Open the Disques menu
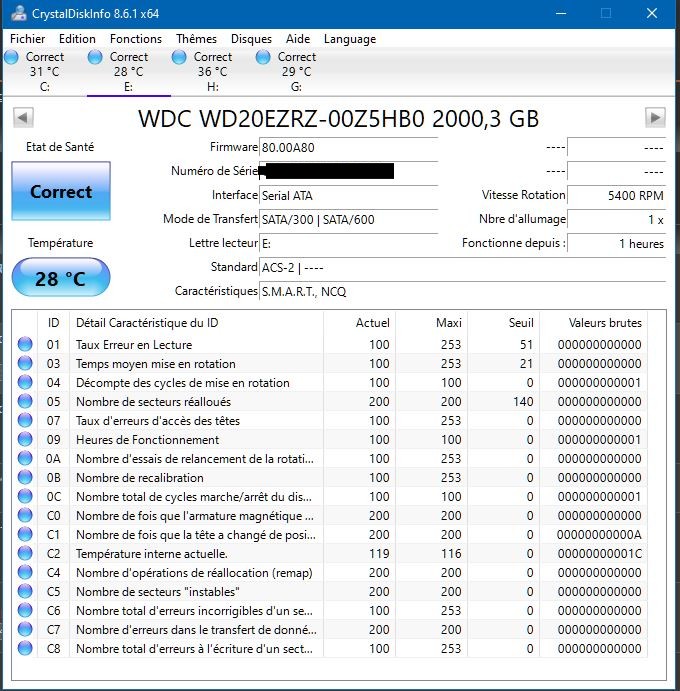Viewport: 680px width, 691px height. click(251, 39)
